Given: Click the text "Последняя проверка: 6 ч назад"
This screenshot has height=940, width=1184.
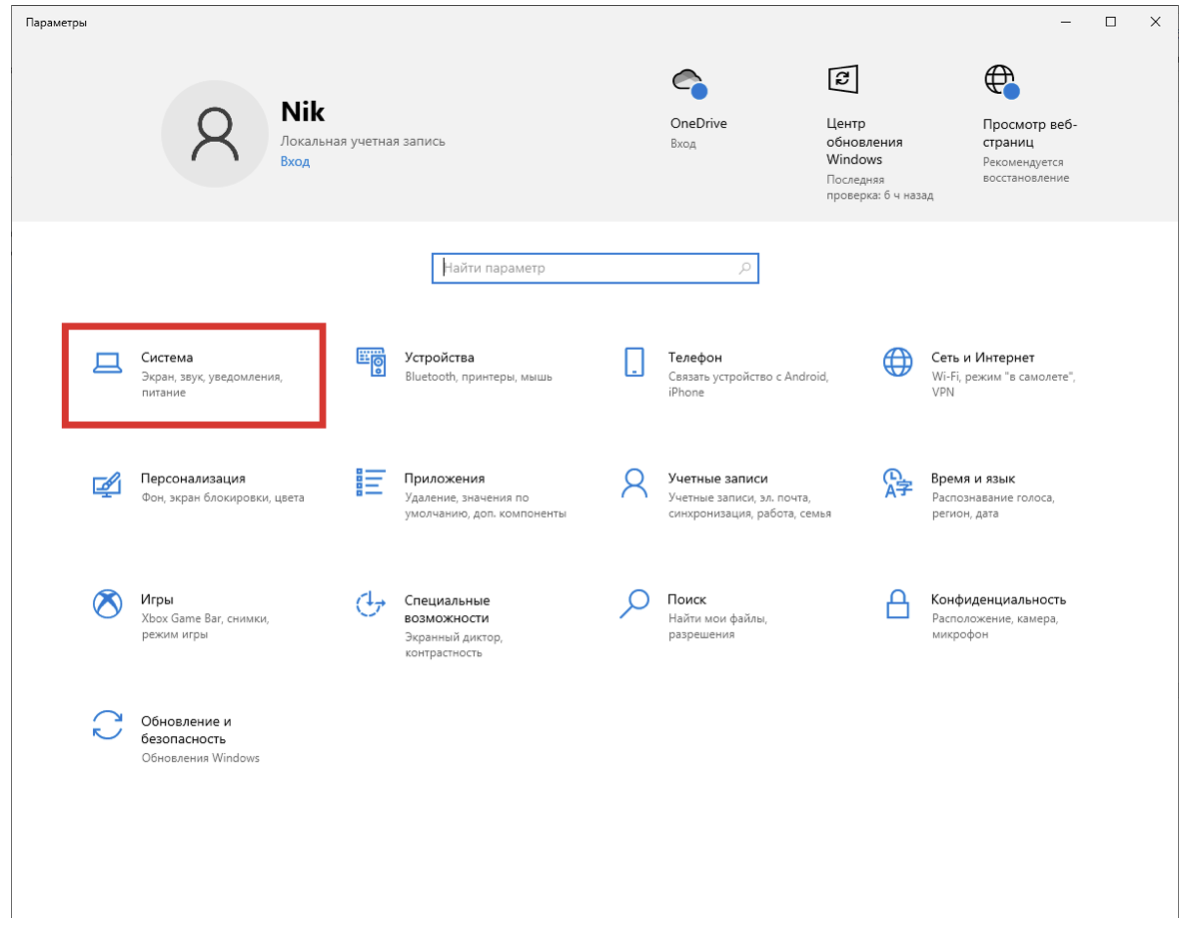Looking at the screenshot, I should (x=880, y=187).
